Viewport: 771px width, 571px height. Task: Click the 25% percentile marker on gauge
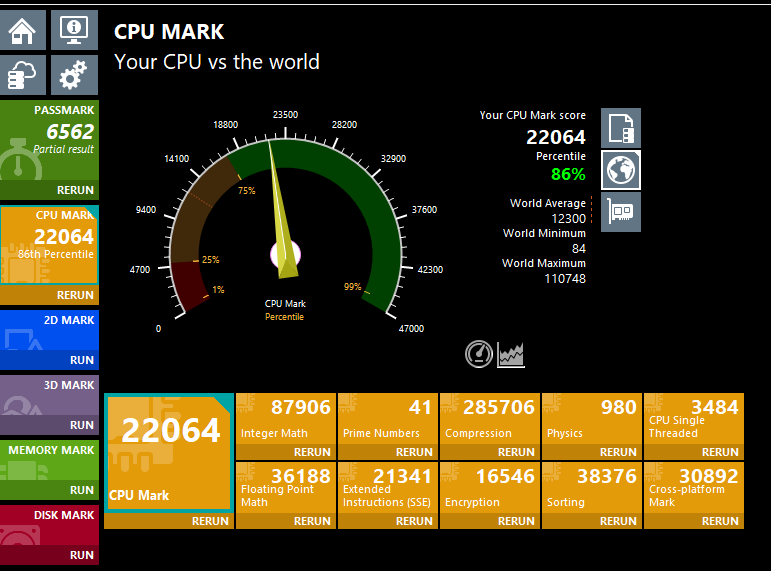(x=210, y=260)
